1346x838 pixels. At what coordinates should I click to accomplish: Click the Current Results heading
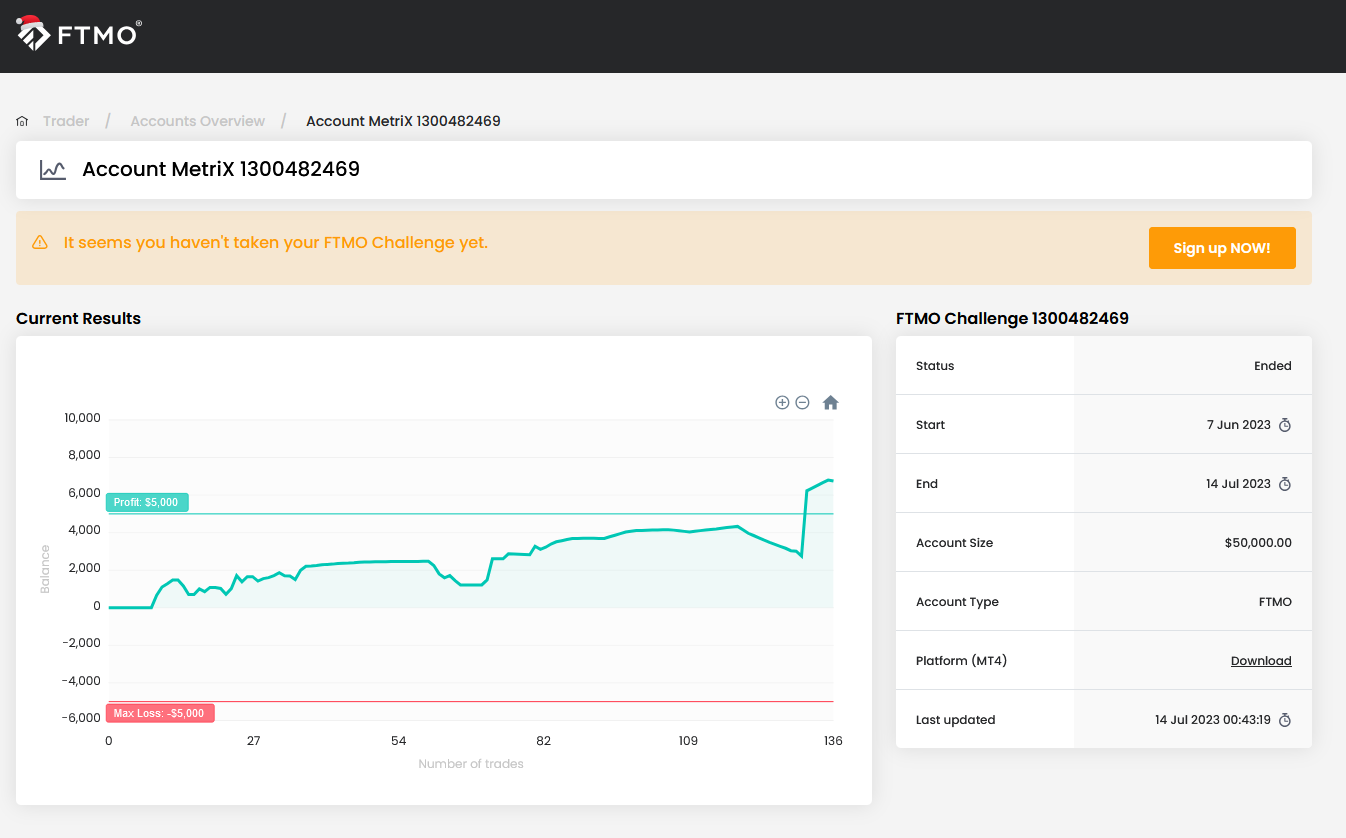click(x=78, y=319)
